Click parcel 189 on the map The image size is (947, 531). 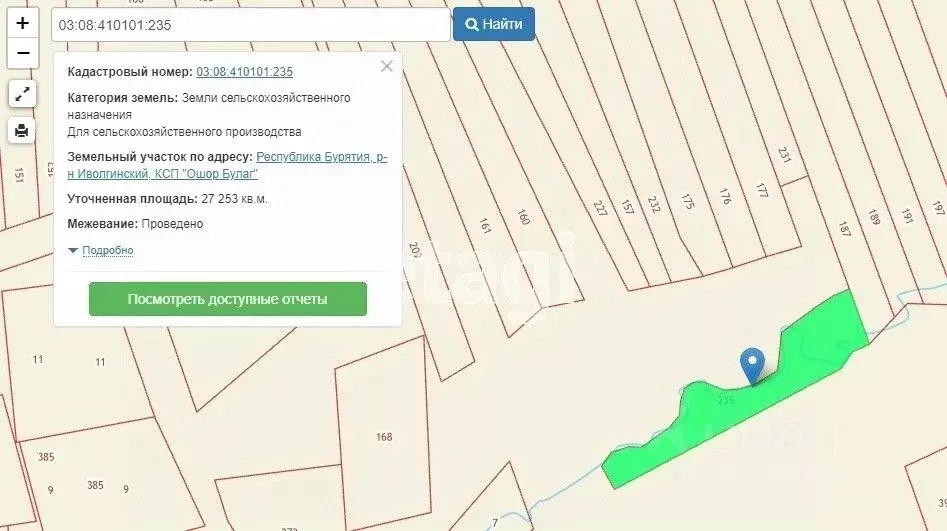tap(874, 217)
